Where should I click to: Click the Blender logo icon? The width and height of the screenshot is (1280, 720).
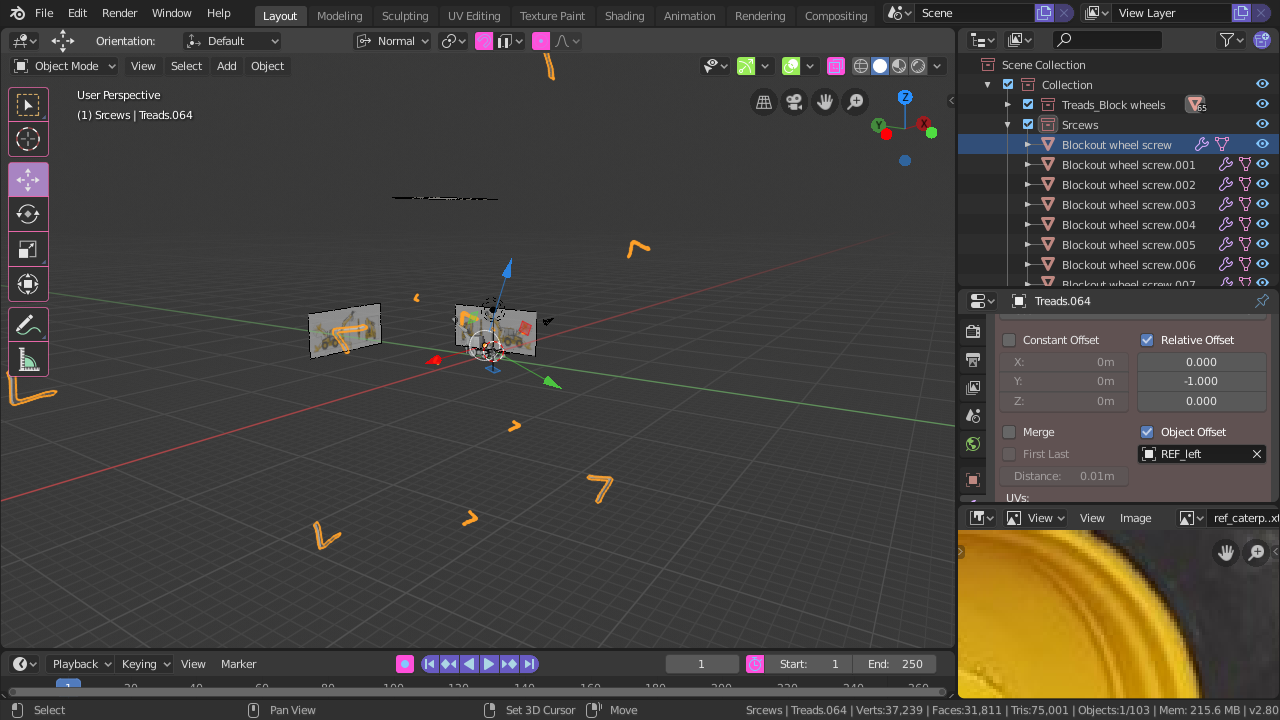(x=17, y=13)
